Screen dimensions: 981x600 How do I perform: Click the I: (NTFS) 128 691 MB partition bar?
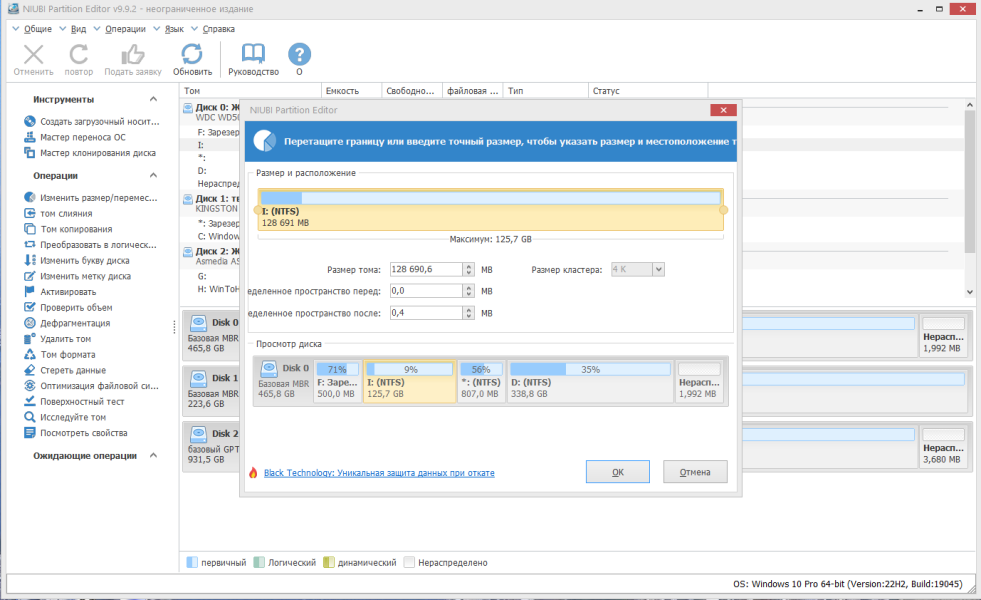(490, 210)
